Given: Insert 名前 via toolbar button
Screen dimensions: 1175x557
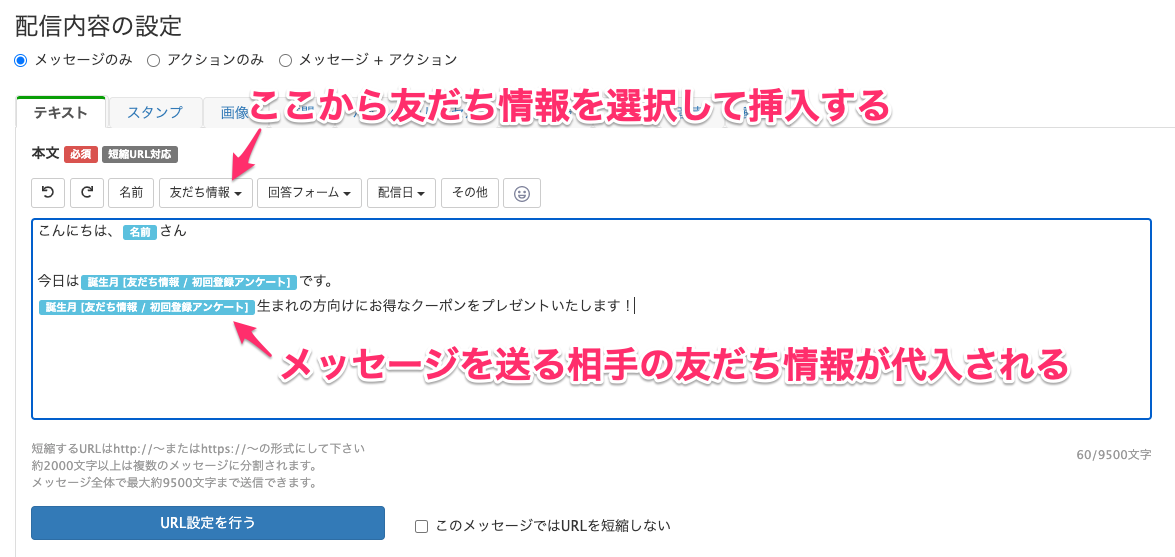Looking at the screenshot, I should 131,193.
